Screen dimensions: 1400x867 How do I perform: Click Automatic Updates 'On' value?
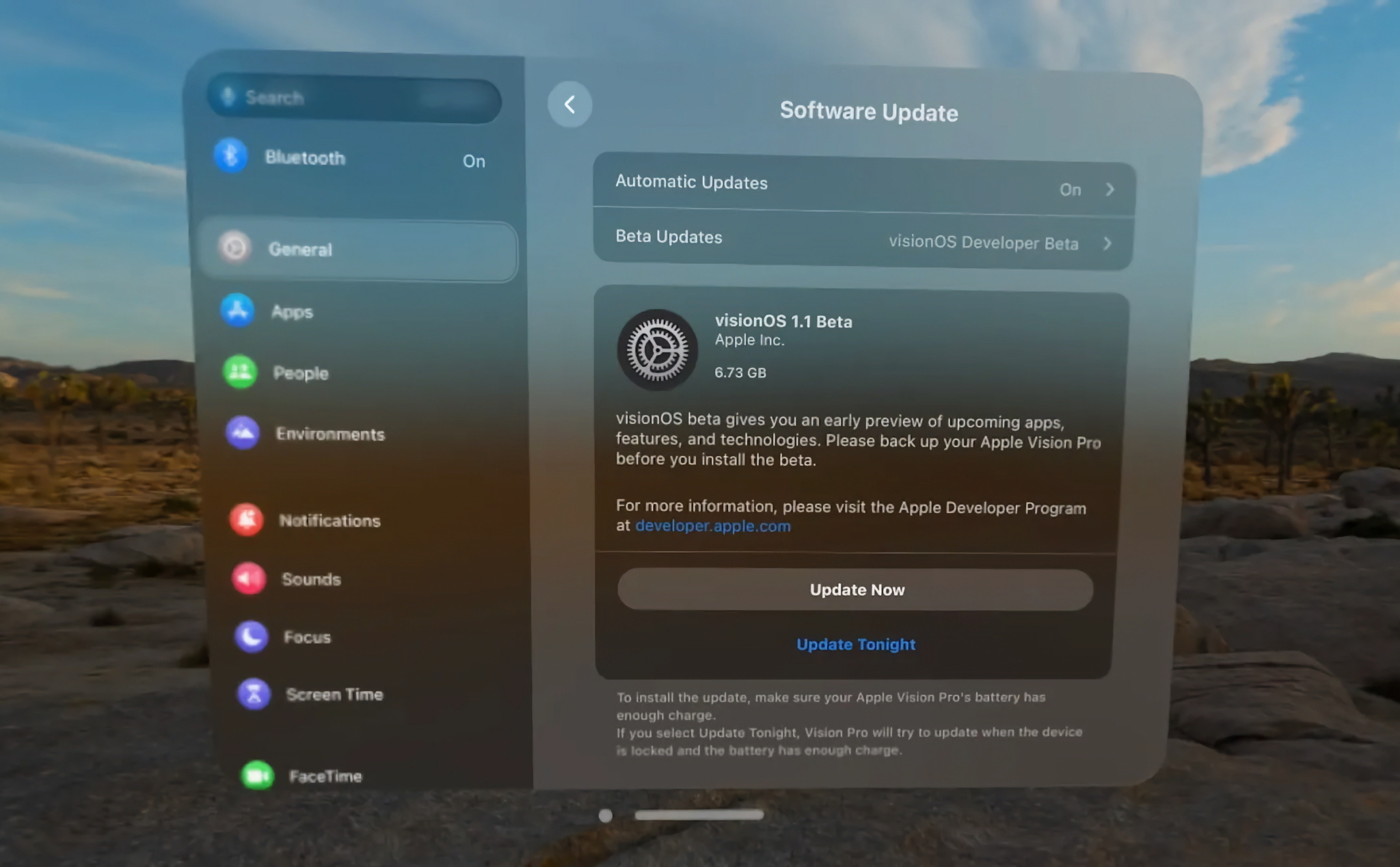[1070, 189]
